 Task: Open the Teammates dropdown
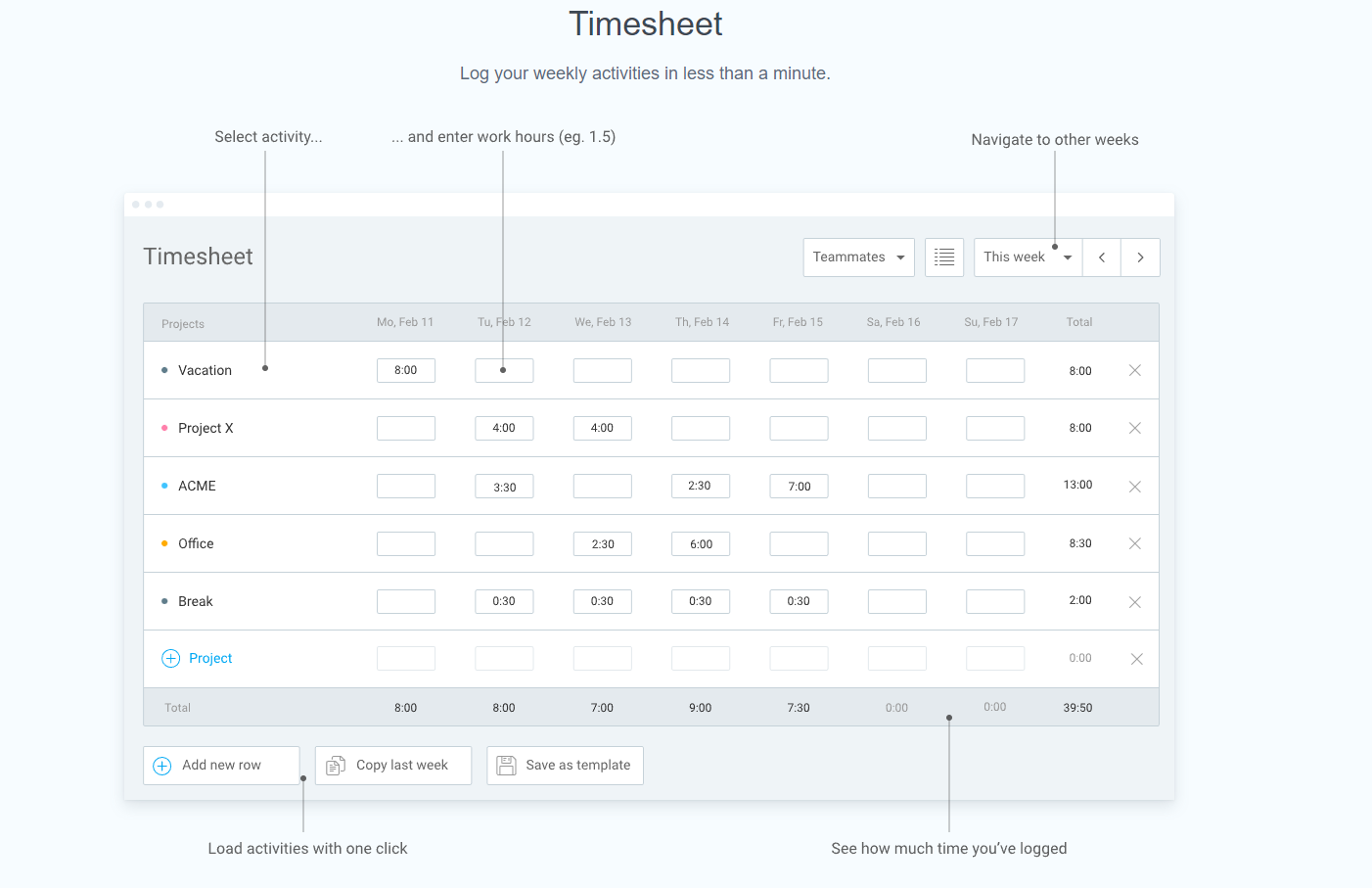[858, 257]
